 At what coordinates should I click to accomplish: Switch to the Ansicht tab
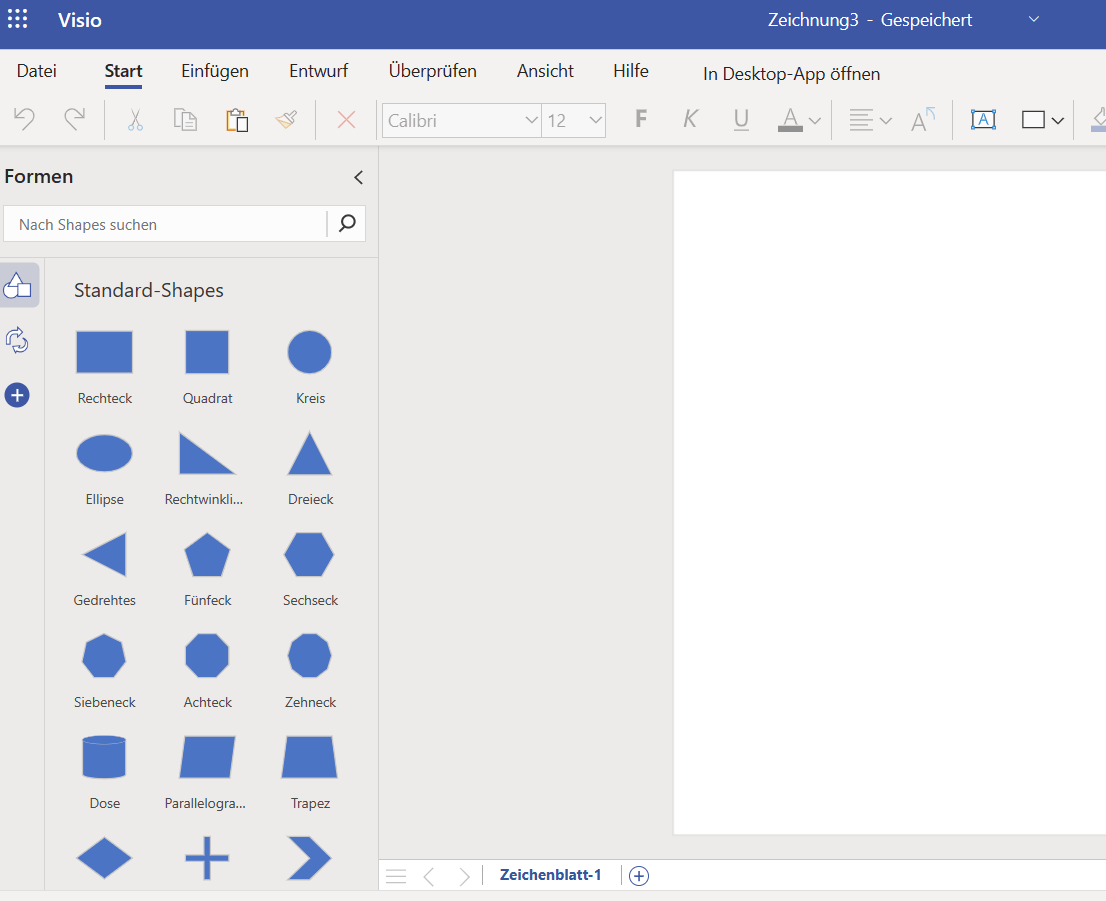click(x=545, y=71)
